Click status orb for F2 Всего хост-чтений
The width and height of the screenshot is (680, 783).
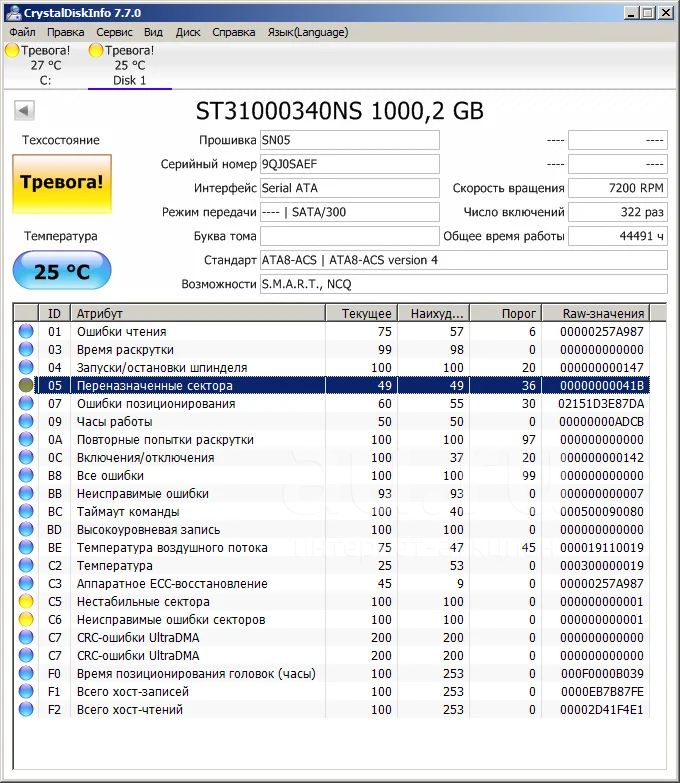click(x=26, y=709)
